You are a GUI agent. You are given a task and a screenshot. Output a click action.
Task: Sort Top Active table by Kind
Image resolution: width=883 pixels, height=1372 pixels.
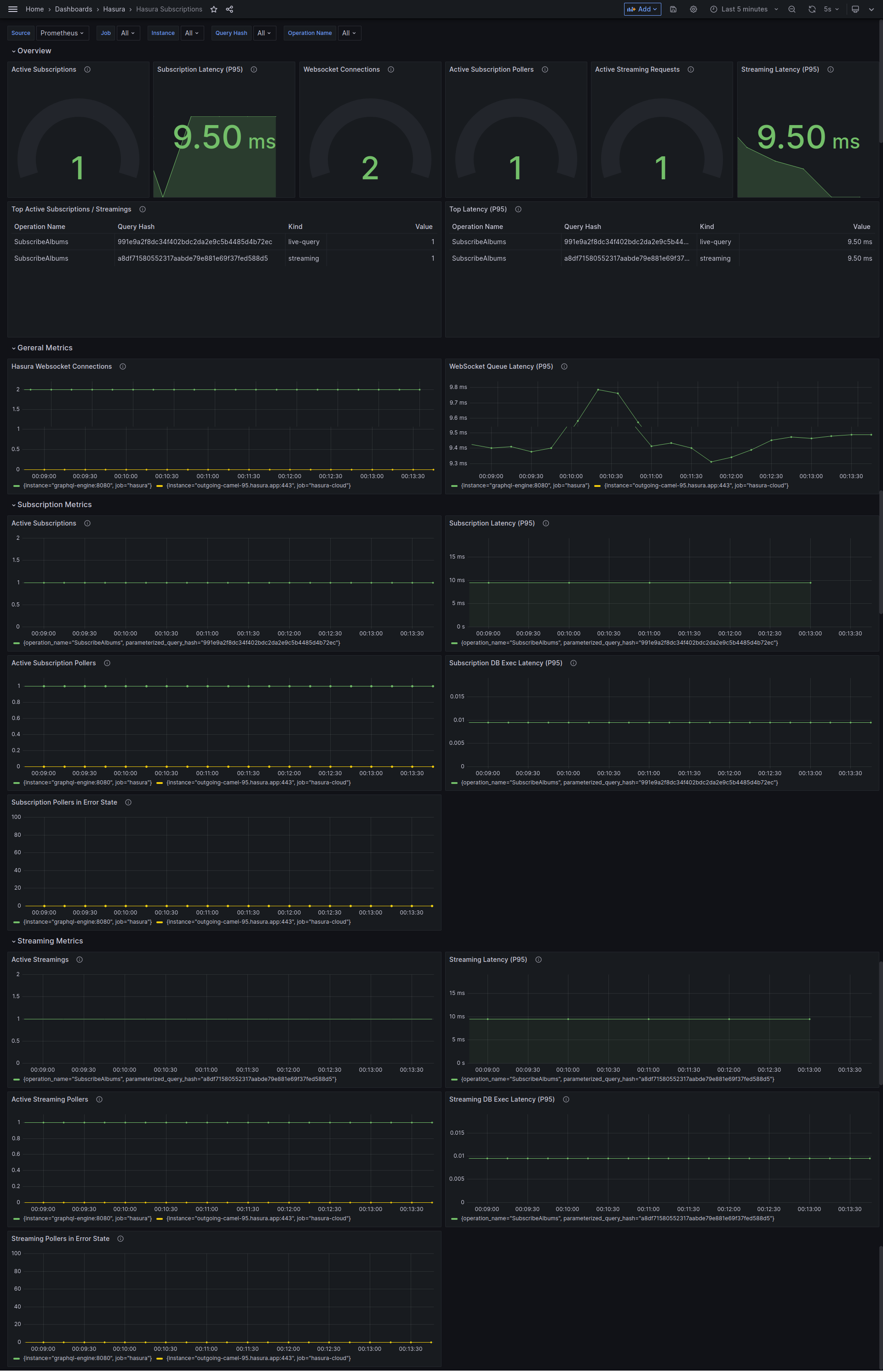[x=295, y=227]
